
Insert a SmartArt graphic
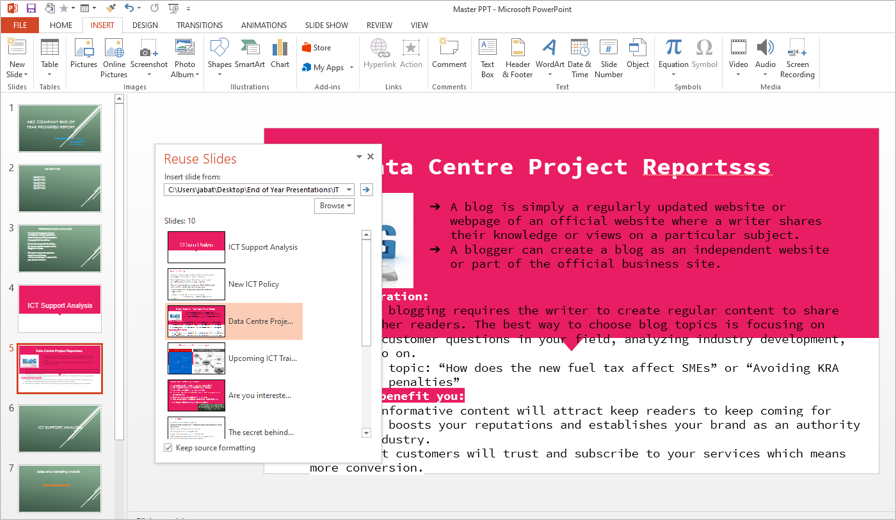coord(250,53)
